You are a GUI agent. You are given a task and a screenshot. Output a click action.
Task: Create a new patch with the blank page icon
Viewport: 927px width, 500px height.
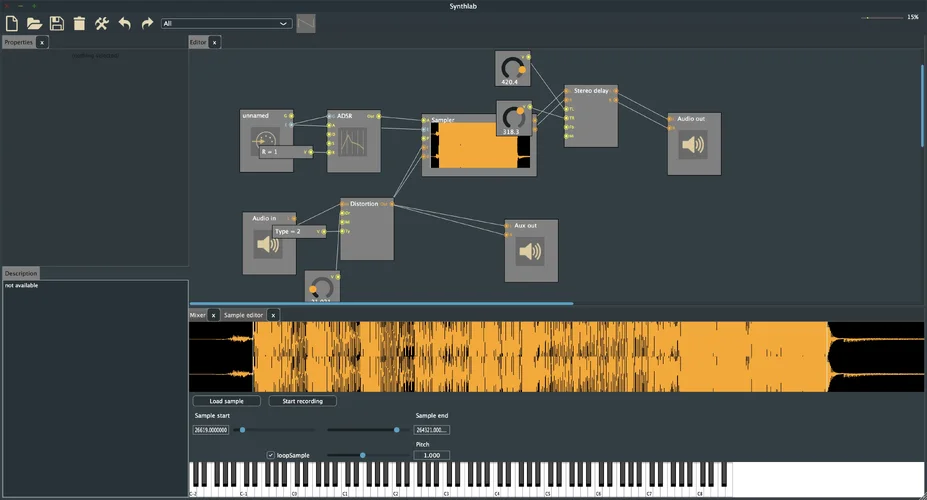click(12, 24)
